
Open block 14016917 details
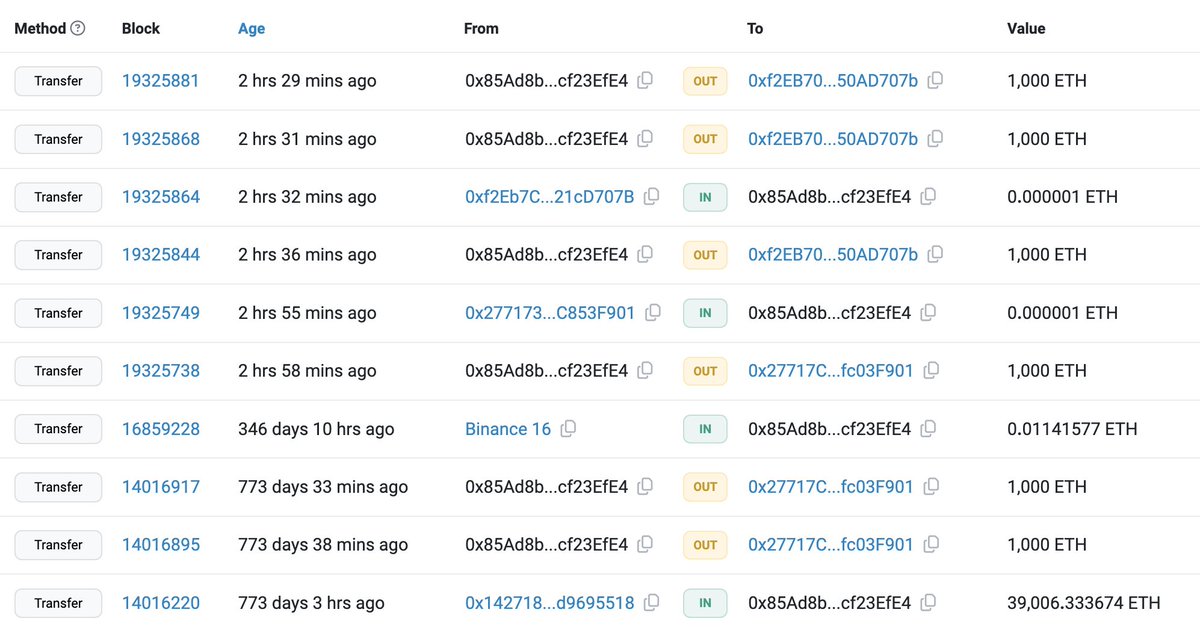[x=161, y=487]
